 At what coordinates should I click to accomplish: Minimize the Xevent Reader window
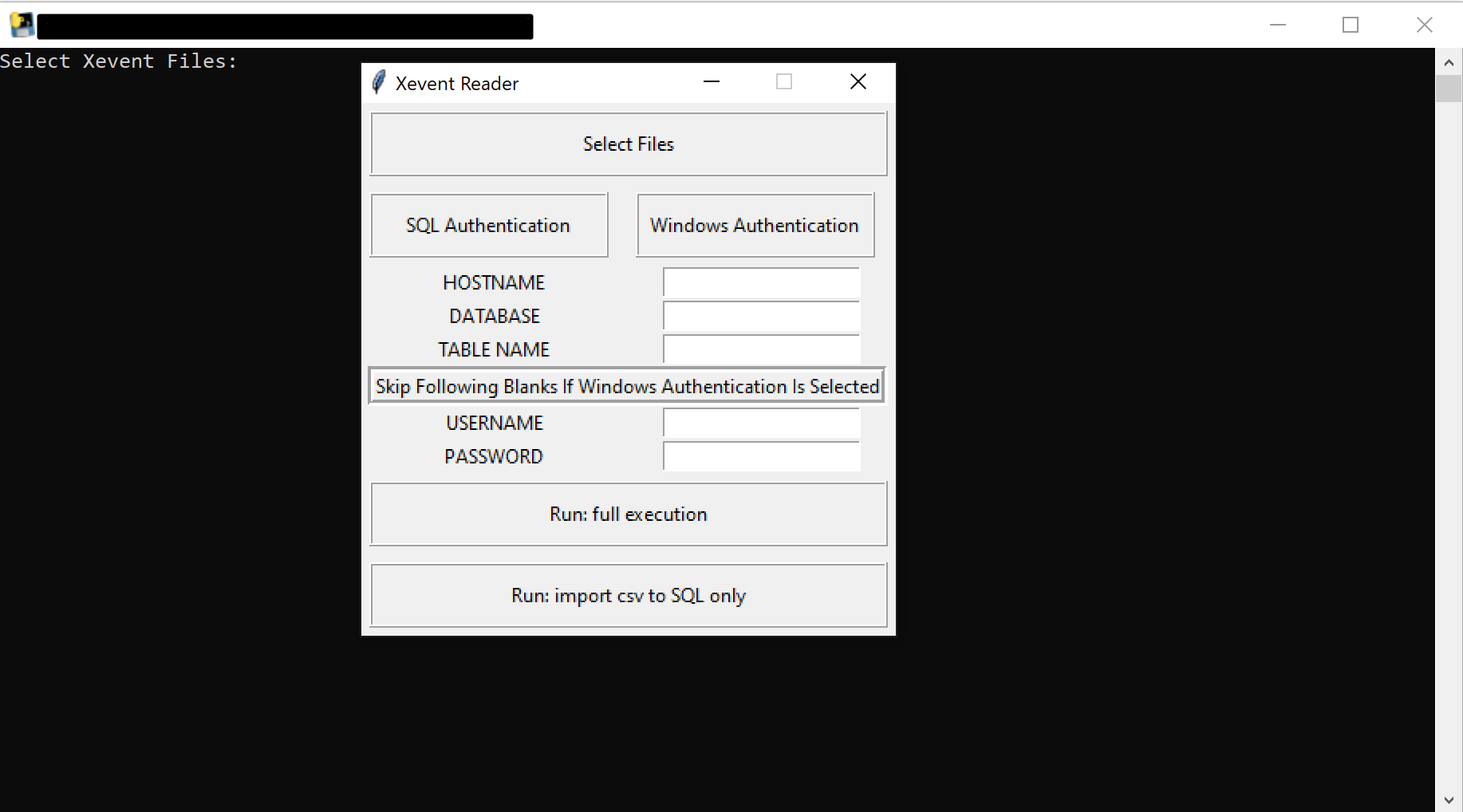coord(712,82)
